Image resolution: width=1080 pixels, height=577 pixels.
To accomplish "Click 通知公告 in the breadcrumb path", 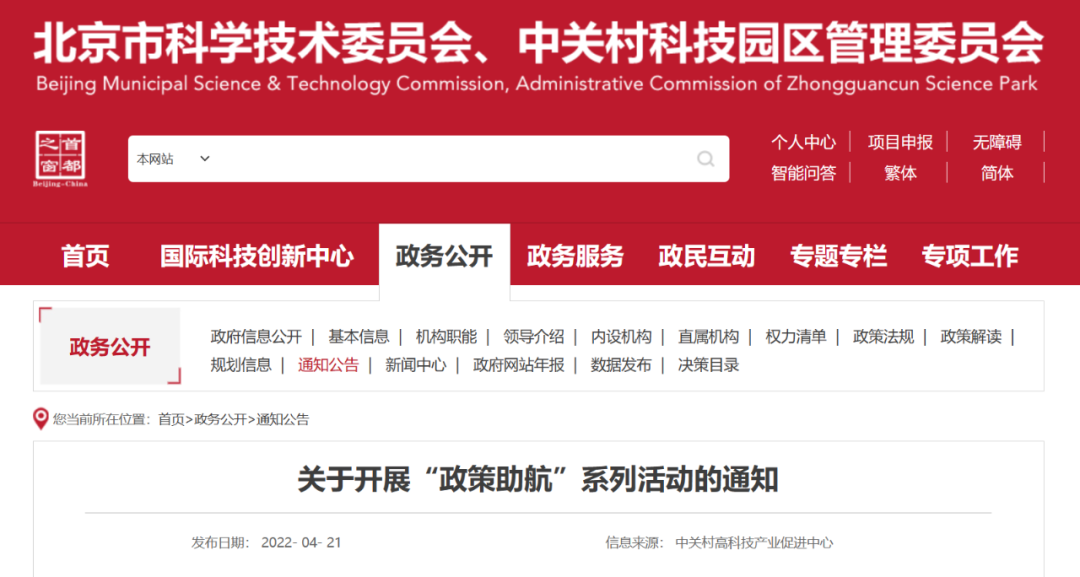I will (283, 419).
